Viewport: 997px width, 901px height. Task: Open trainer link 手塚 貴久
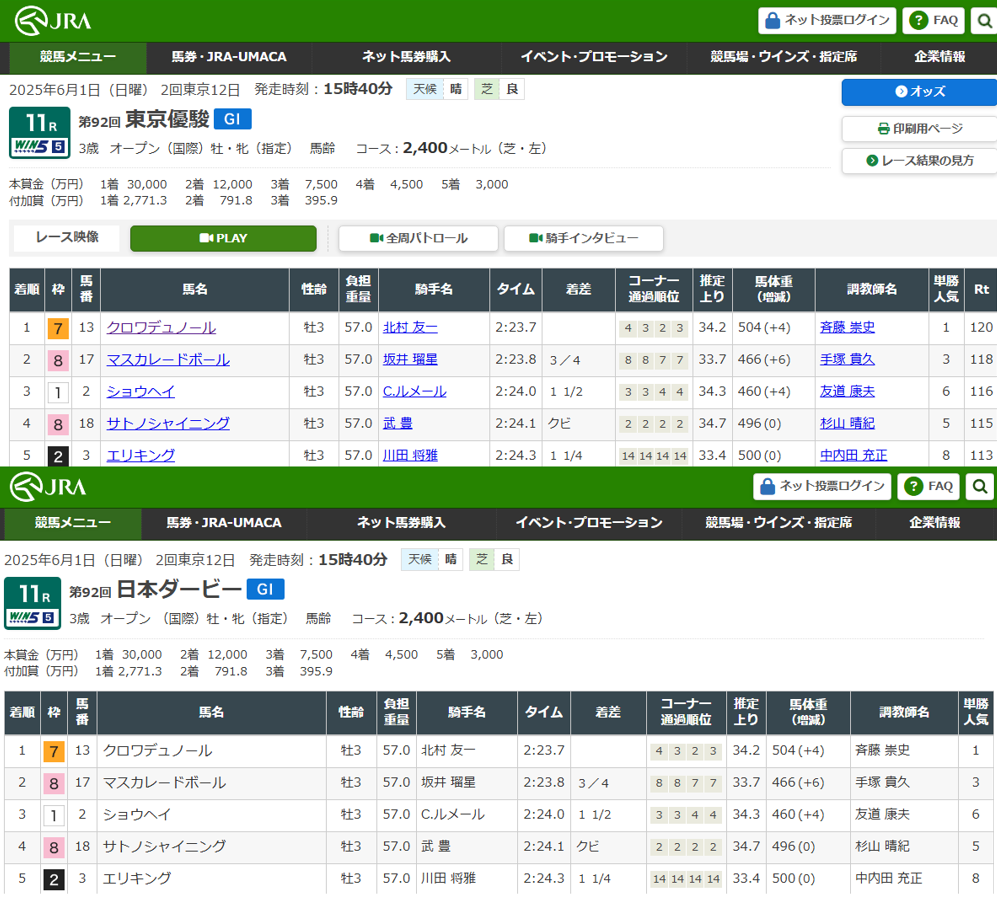coord(847,359)
